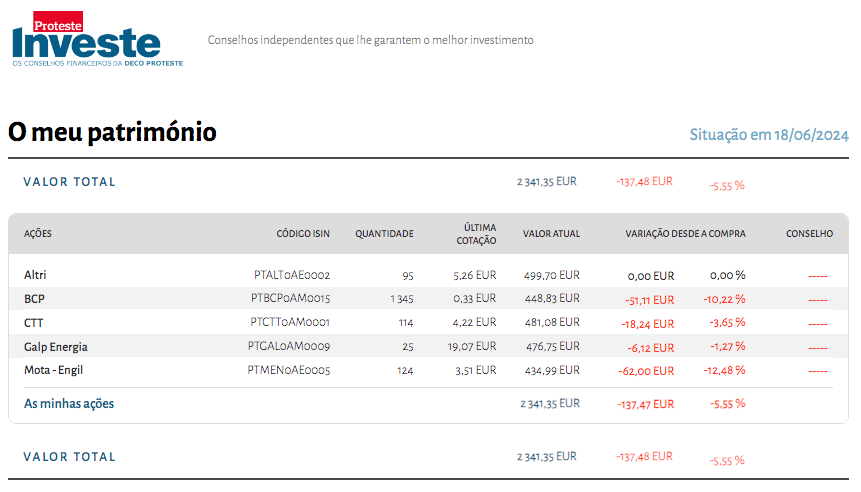Click the 'QUANTIDADE' column header
This screenshot has width=861, height=492.
[x=384, y=234]
